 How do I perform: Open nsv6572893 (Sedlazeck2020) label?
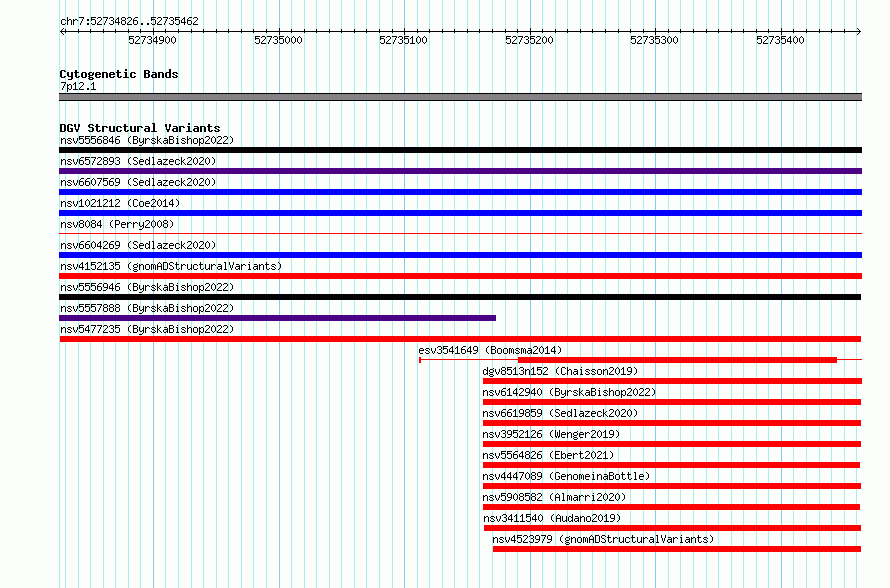pyautogui.click(x=138, y=161)
